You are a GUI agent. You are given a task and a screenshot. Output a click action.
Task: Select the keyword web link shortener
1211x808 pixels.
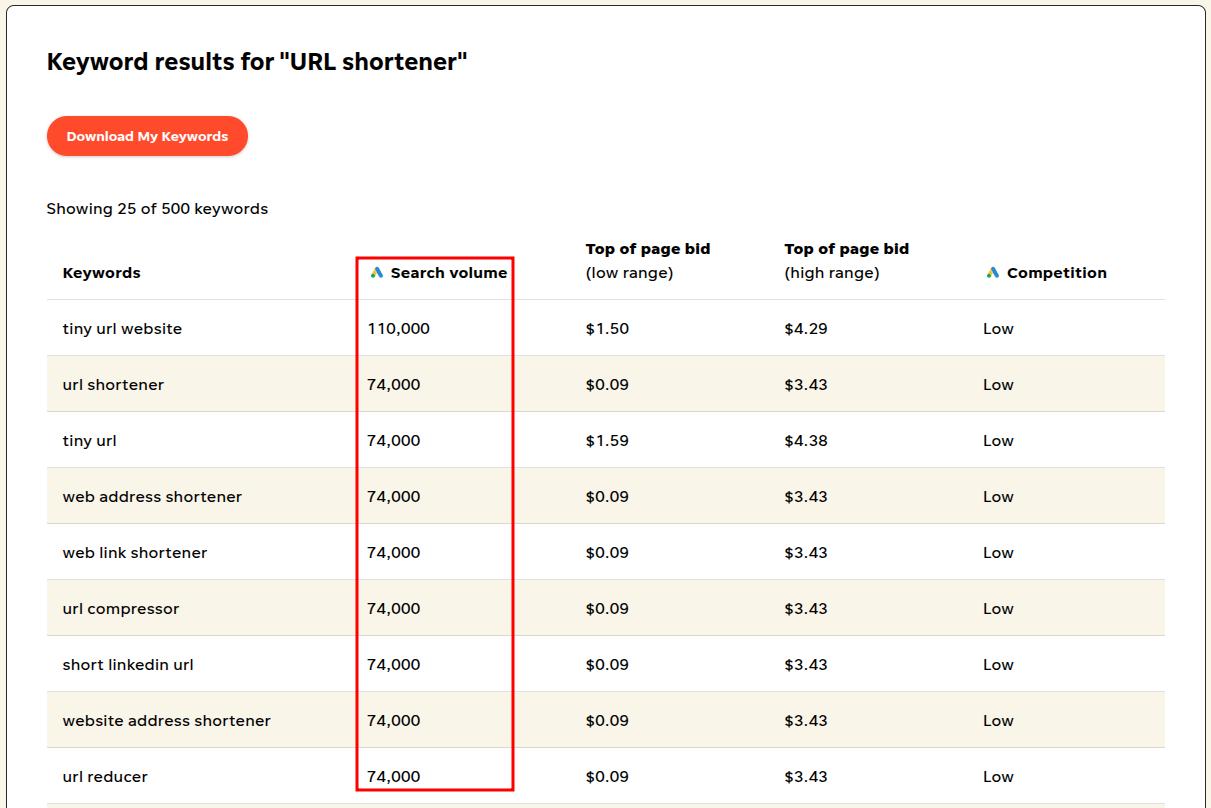[135, 552]
